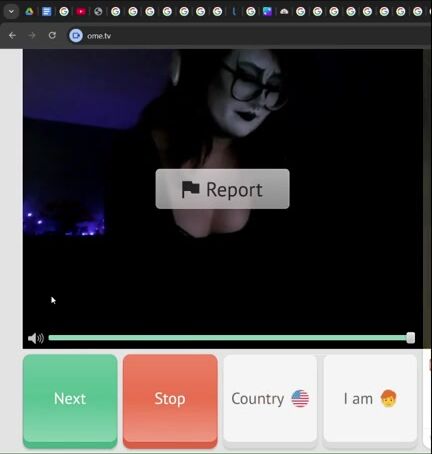Image resolution: width=432 pixels, height=454 pixels.
Task: Switch to the YouTube tab
Action: click(x=81, y=12)
